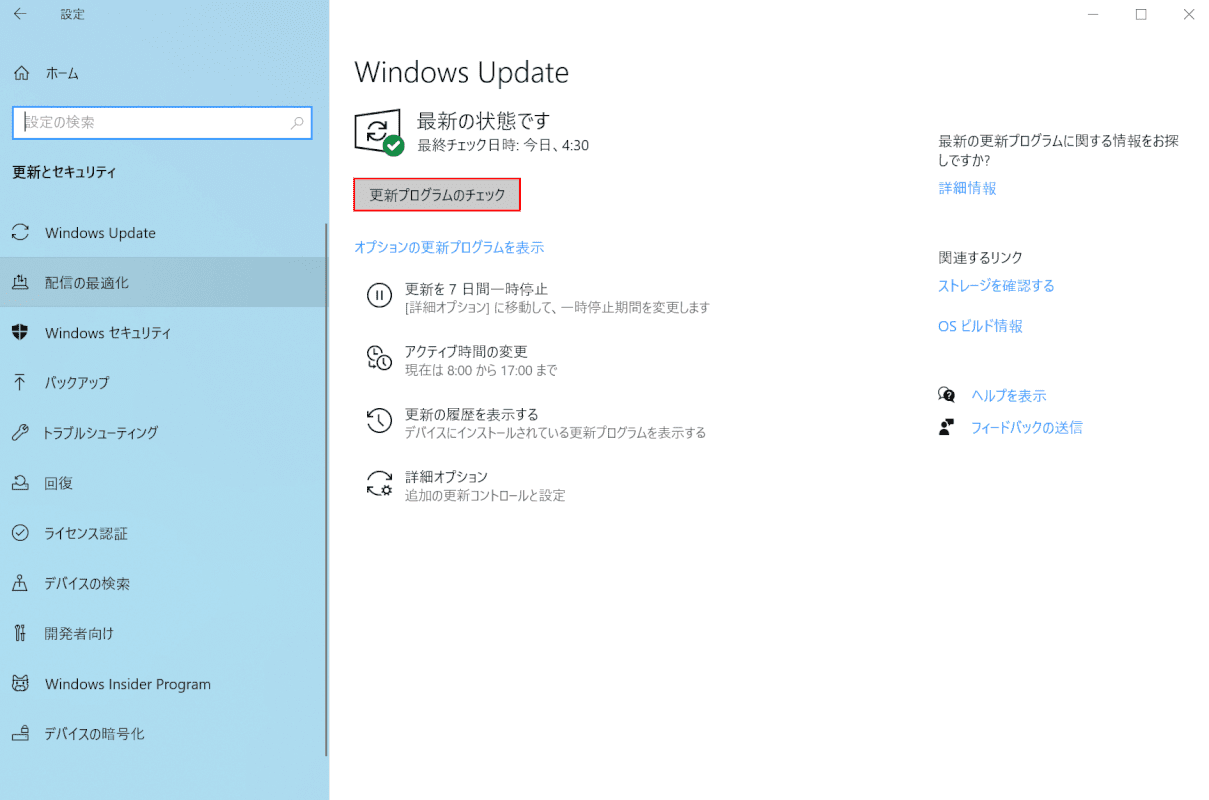The width and height of the screenshot is (1209, 800).
Task: Close the 設定 window
Action: click(x=1188, y=14)
